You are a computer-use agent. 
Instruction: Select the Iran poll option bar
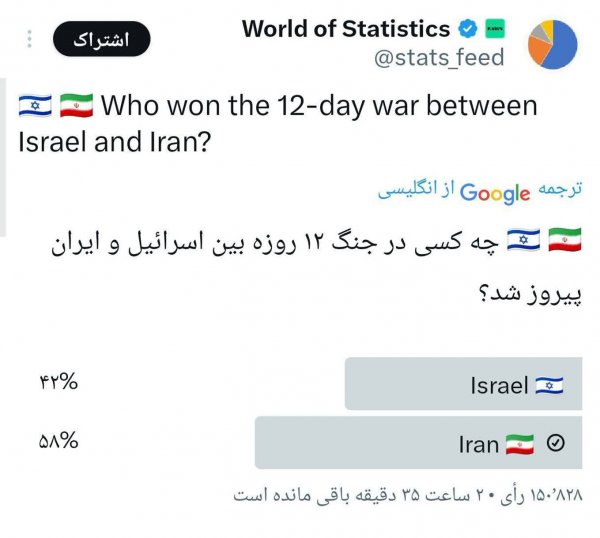click(419, 443)
